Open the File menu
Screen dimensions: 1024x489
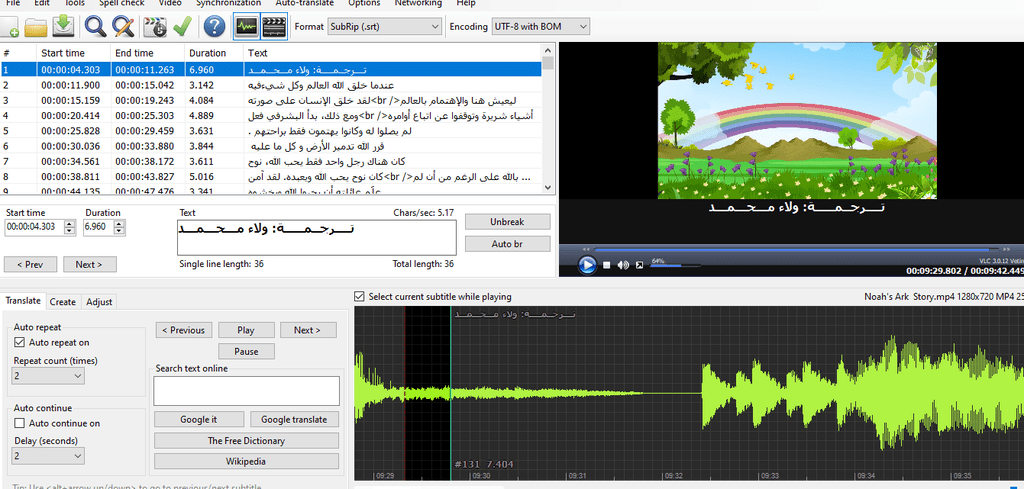(x=13, y=3)
